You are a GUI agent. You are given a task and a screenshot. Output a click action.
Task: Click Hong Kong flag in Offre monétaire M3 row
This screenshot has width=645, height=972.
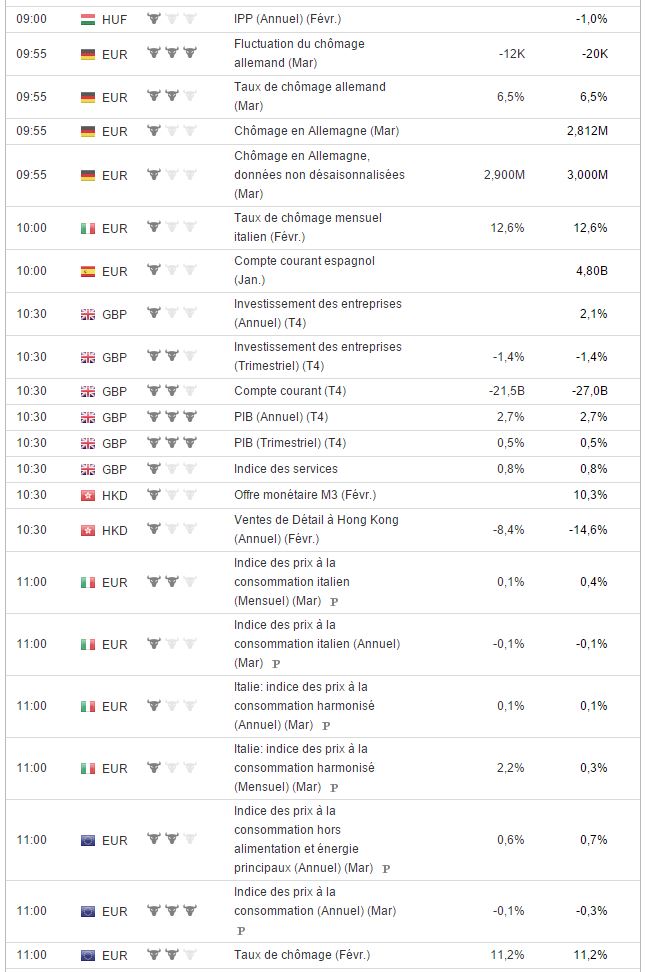tap(87, 495)
